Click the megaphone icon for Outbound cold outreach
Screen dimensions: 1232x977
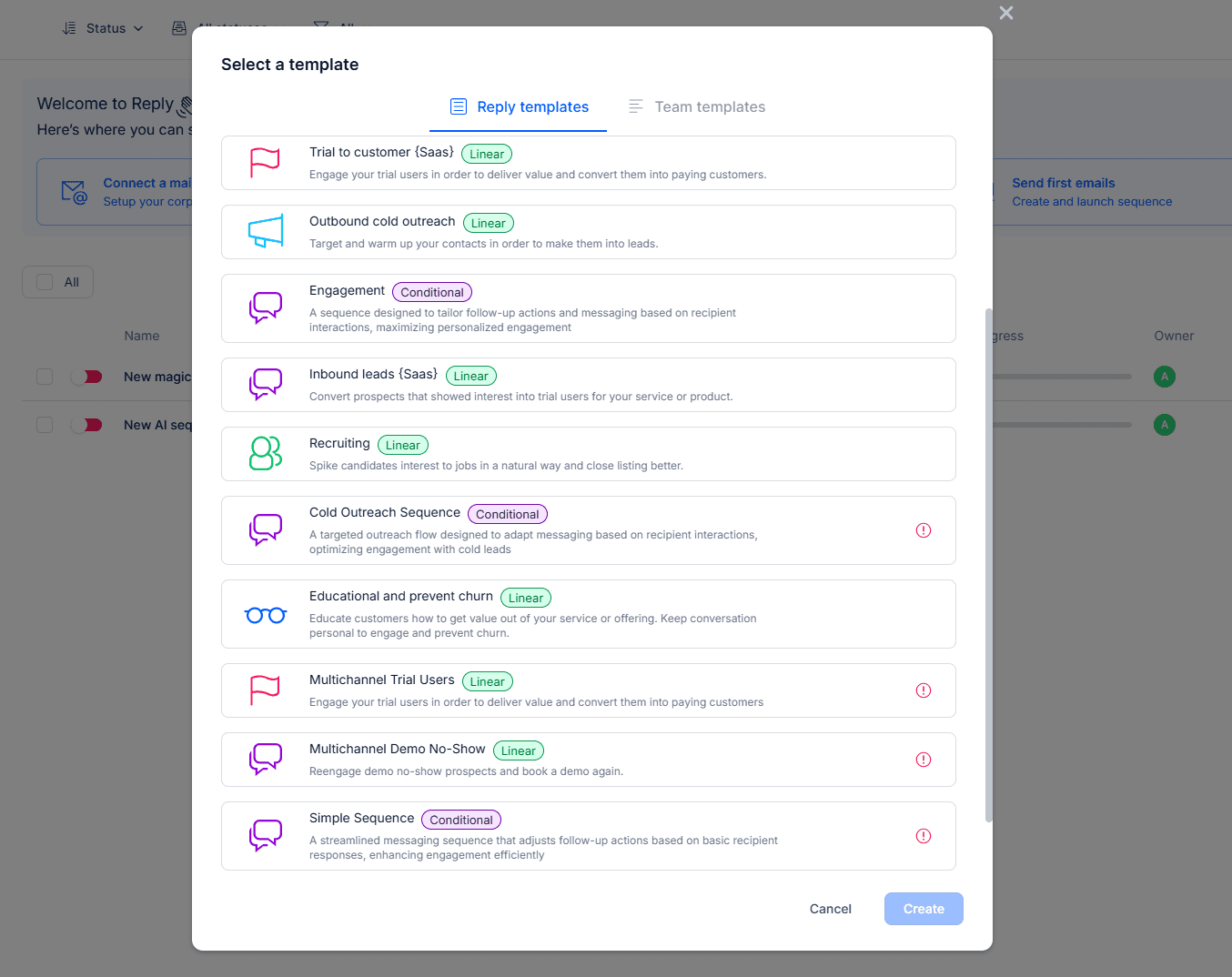click(266, 232)
